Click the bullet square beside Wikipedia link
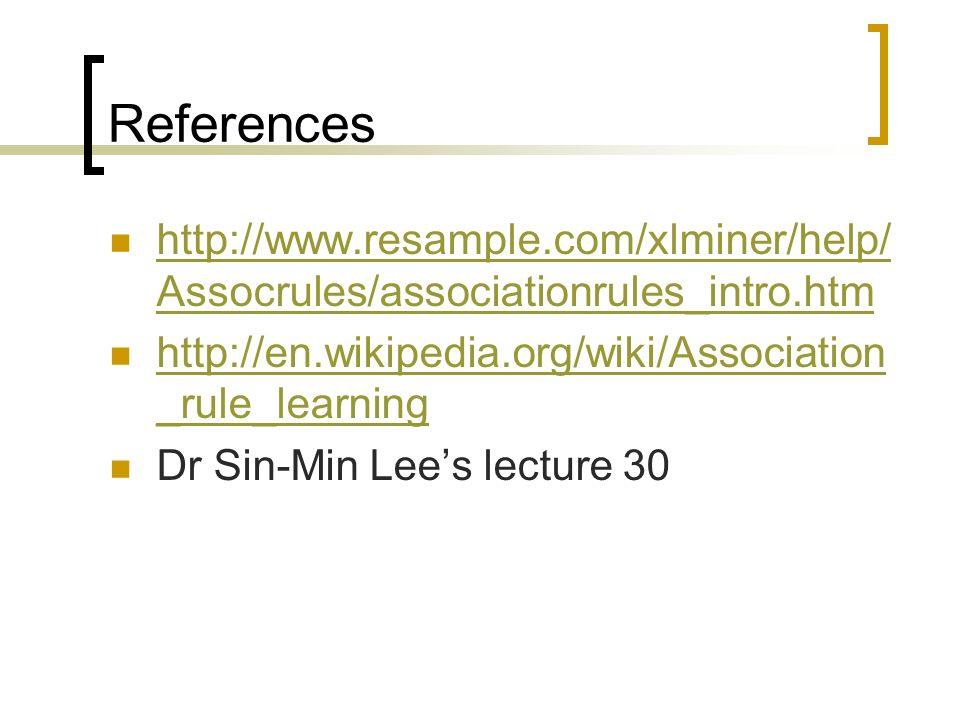This screenshot has height=720, width=960. [x=121, y=356]
